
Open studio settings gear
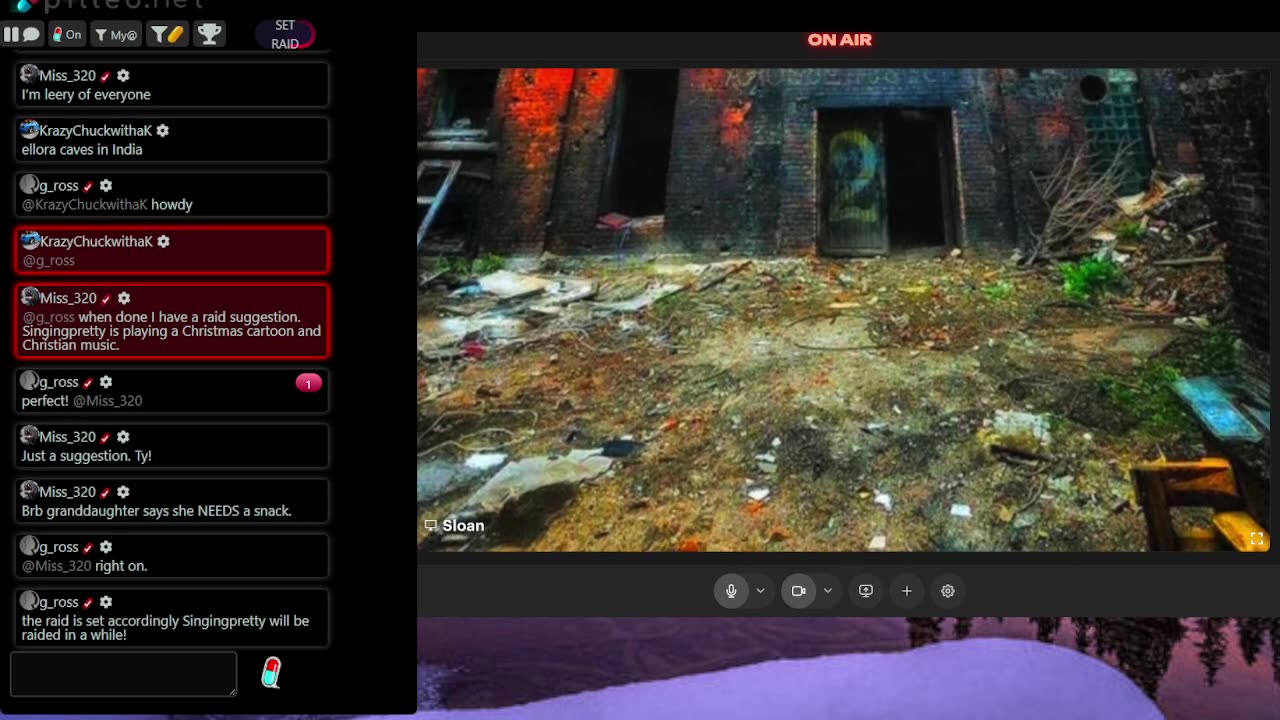pos(948,591)
